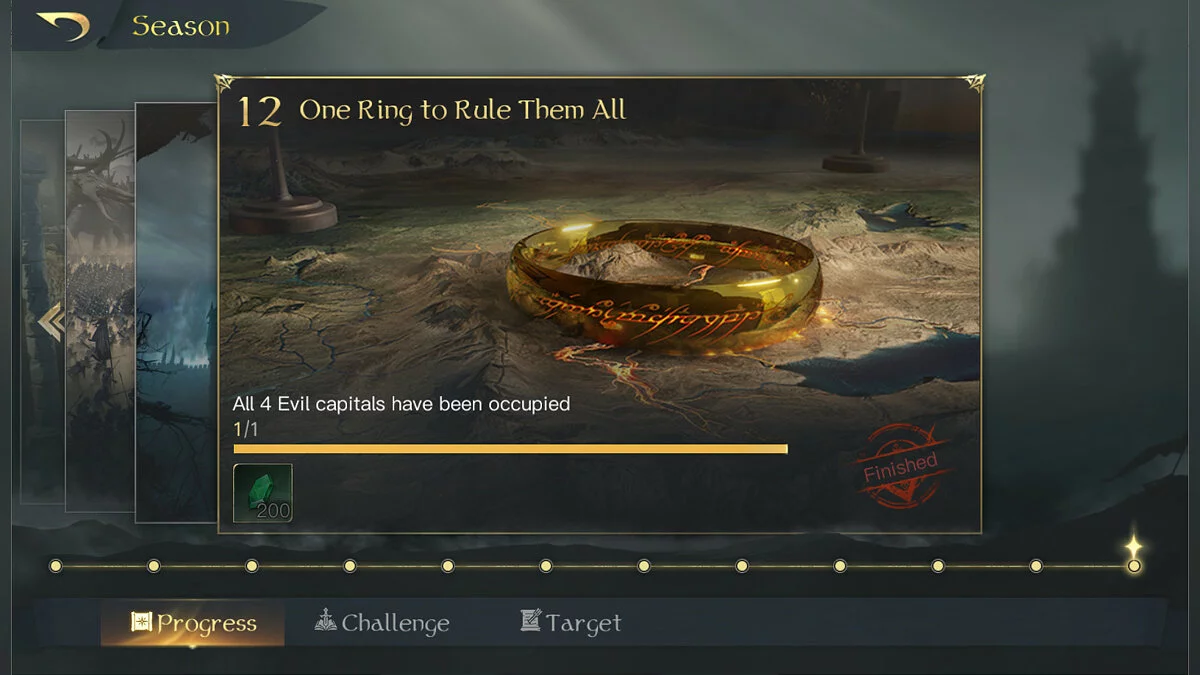Select the eleventh timeline node
Image resolution: width=1200 pixels, height=675 pixels.
[1036, 566]
